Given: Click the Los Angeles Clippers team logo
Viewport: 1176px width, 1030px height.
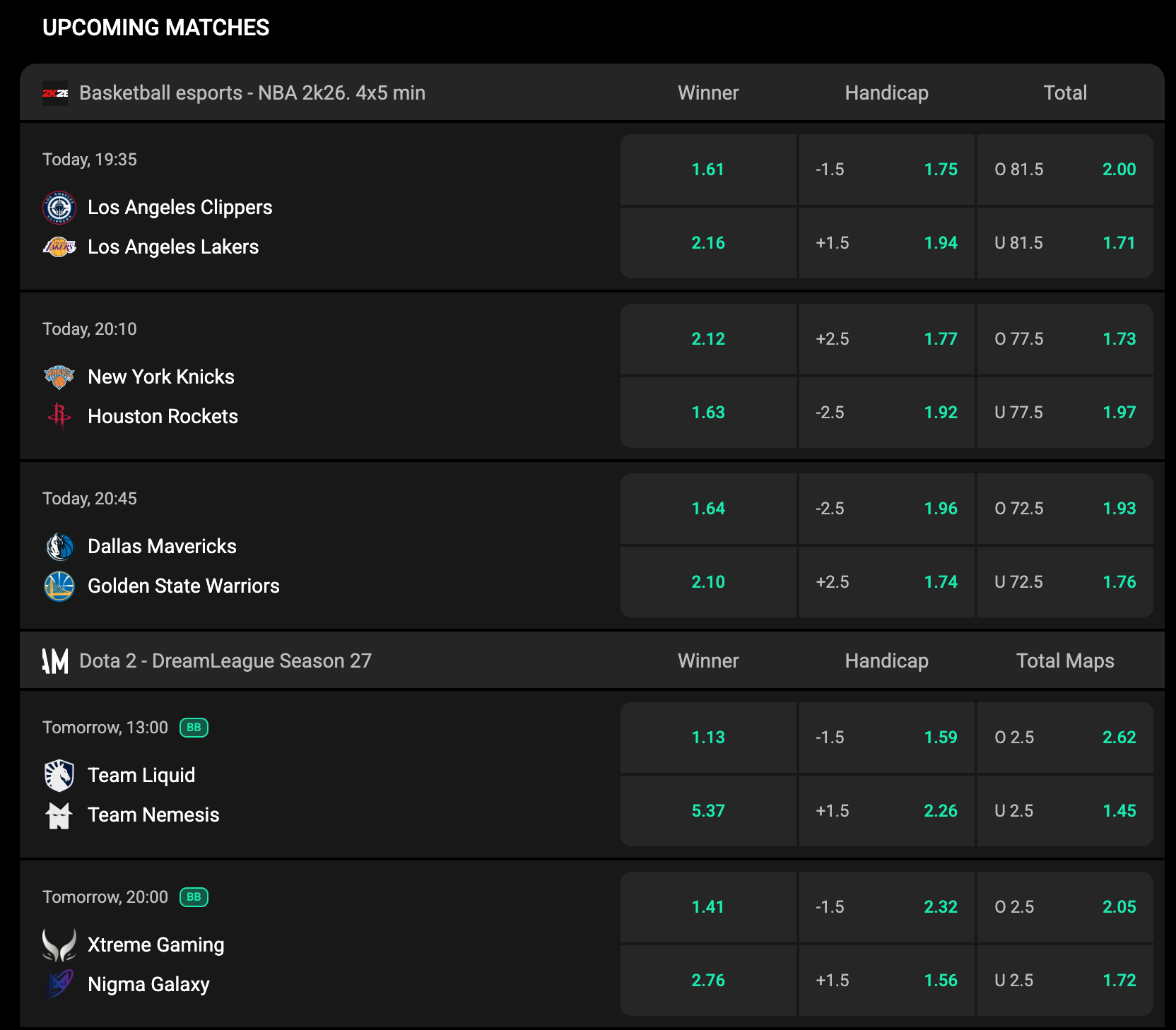Looking at the screenshot, I should [x=59, y=208].
